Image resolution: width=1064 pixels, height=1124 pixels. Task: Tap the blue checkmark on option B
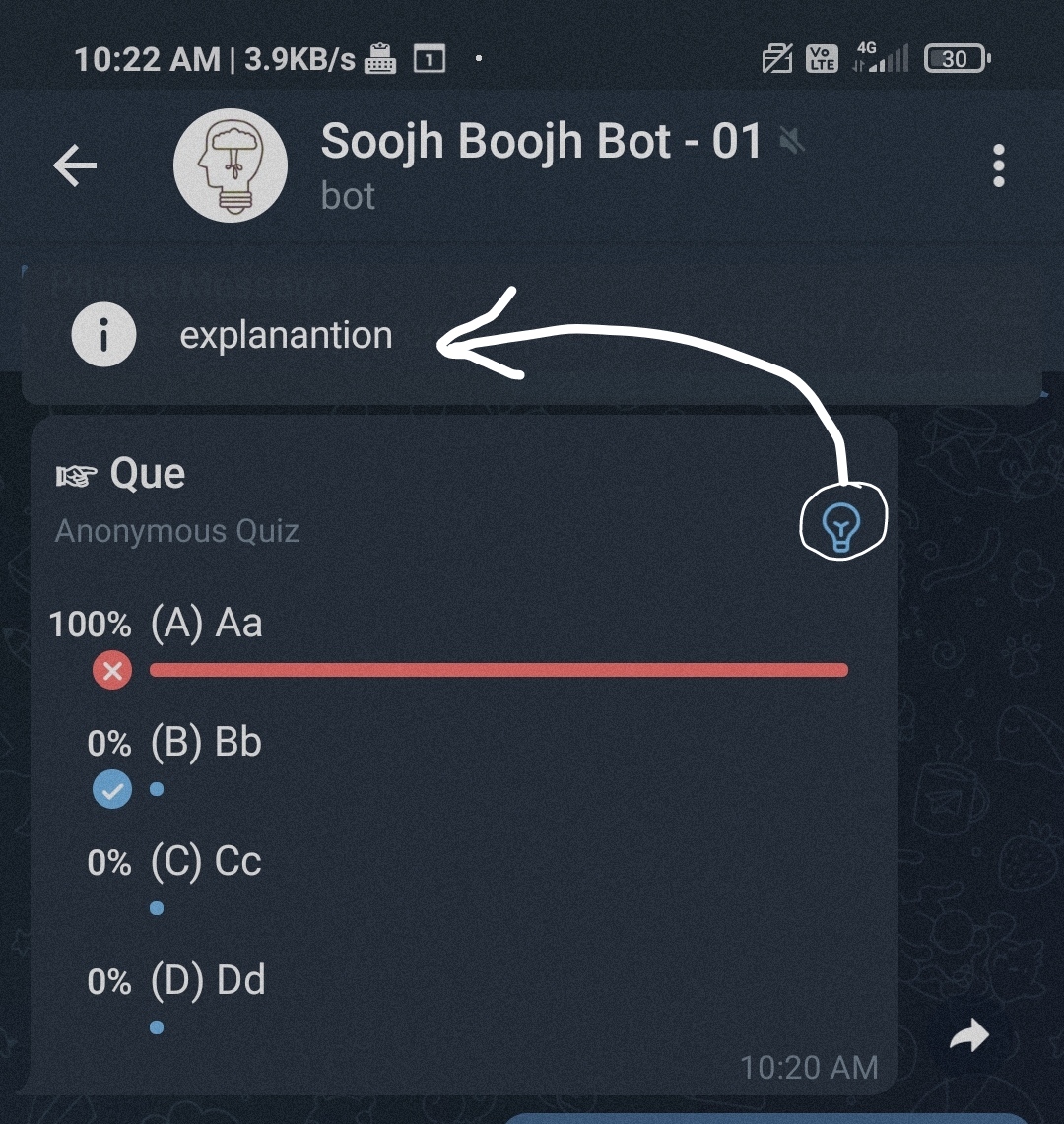(x=111, y=789)
